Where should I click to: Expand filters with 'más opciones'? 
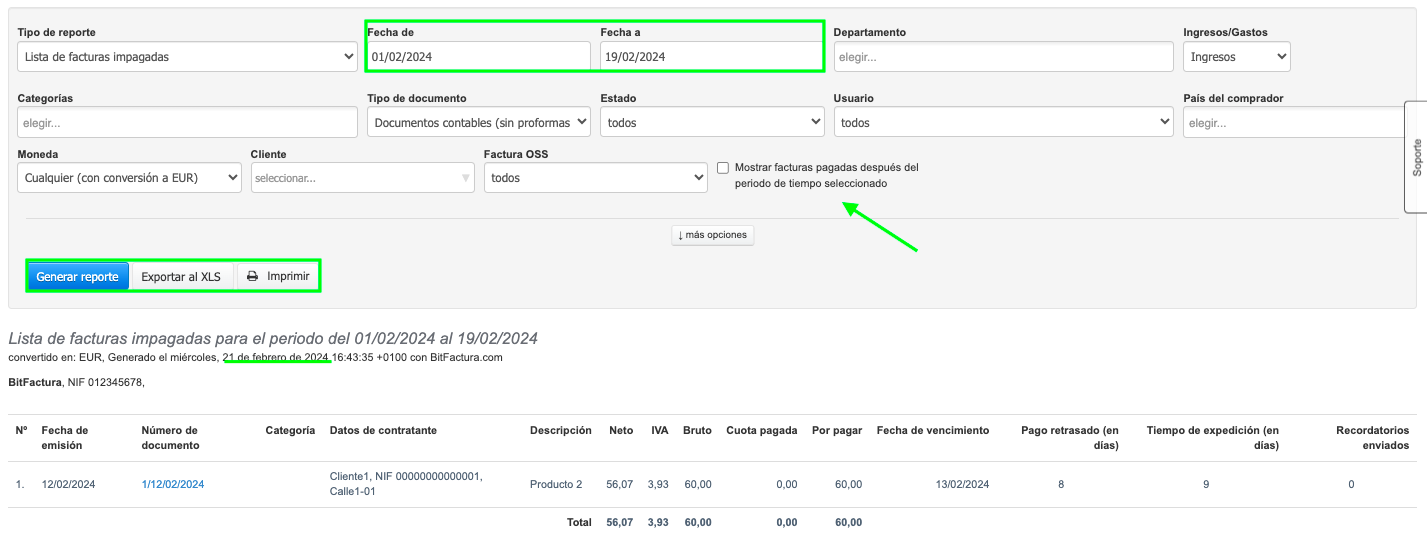click(712, 235)
